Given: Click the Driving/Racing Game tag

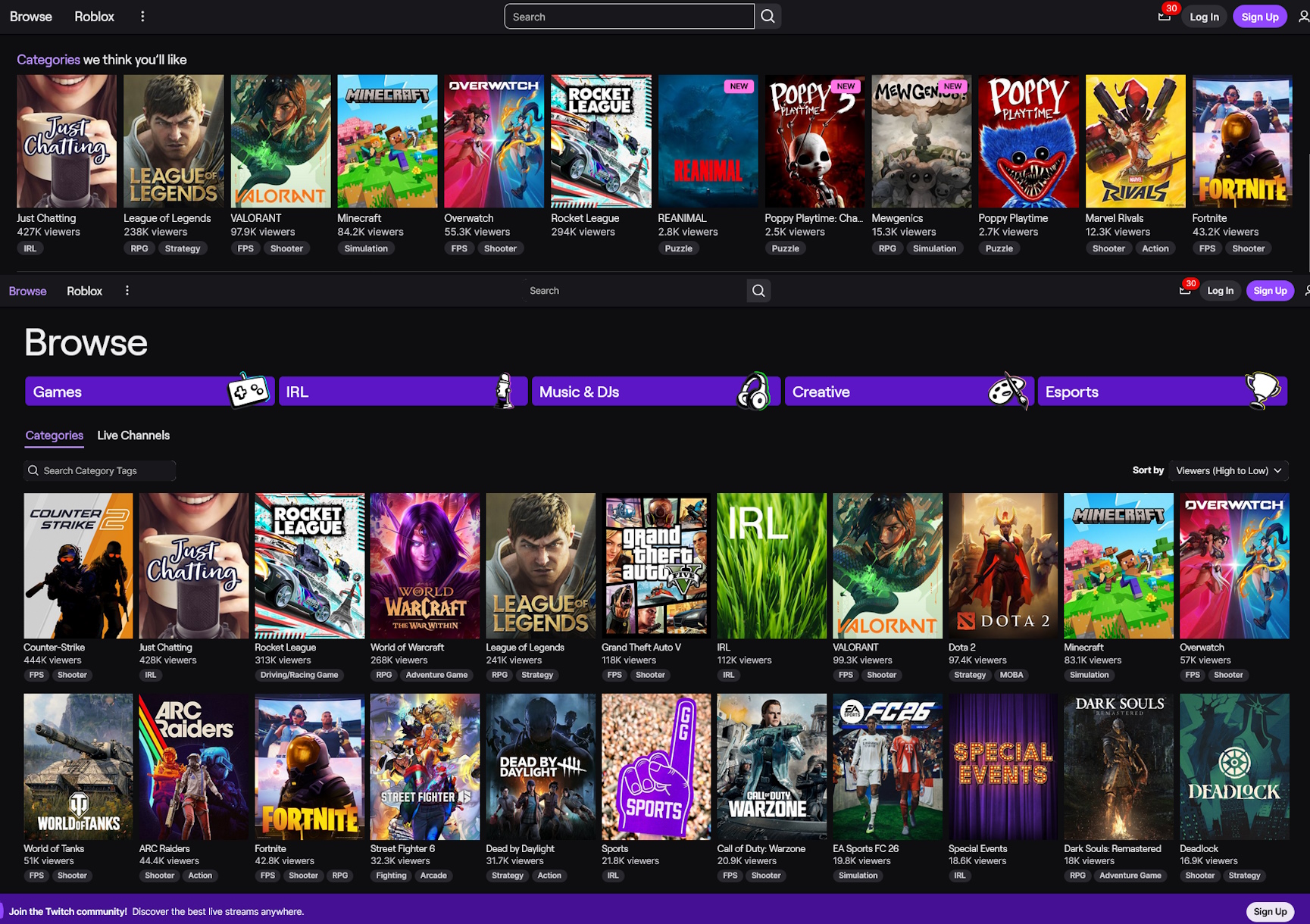Looking at the screenshot, I should point(299,675).
